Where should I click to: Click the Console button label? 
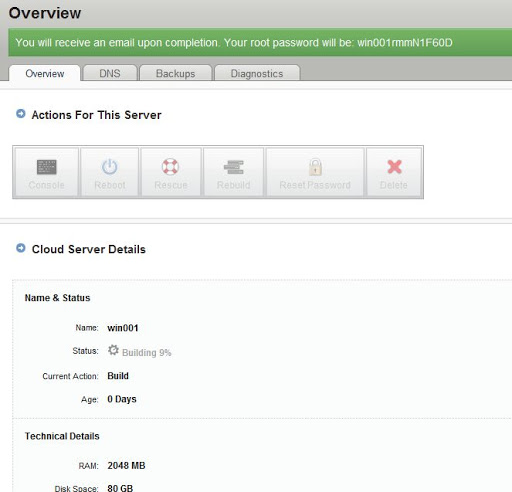click(x=47, y=185)
